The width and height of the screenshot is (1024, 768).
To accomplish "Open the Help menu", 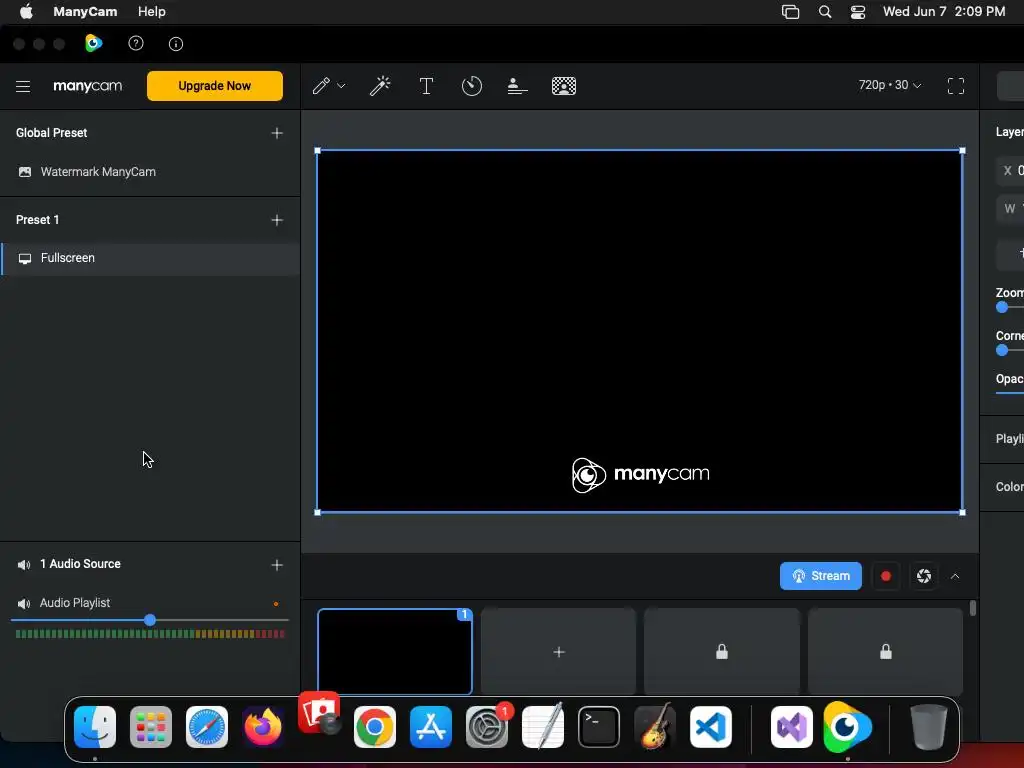I will pos(152,12).
